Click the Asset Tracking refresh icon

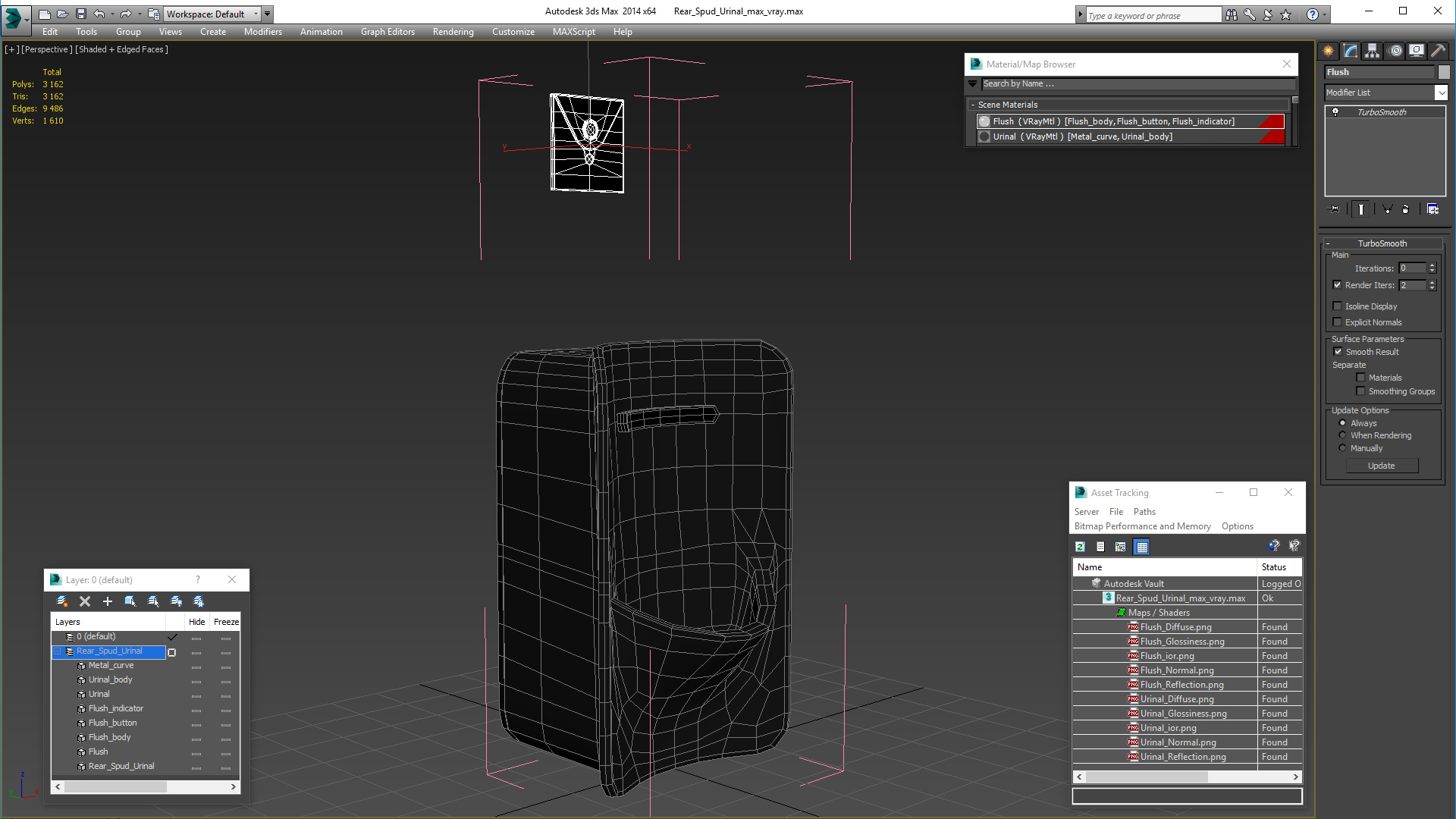tap(1080, 547)
